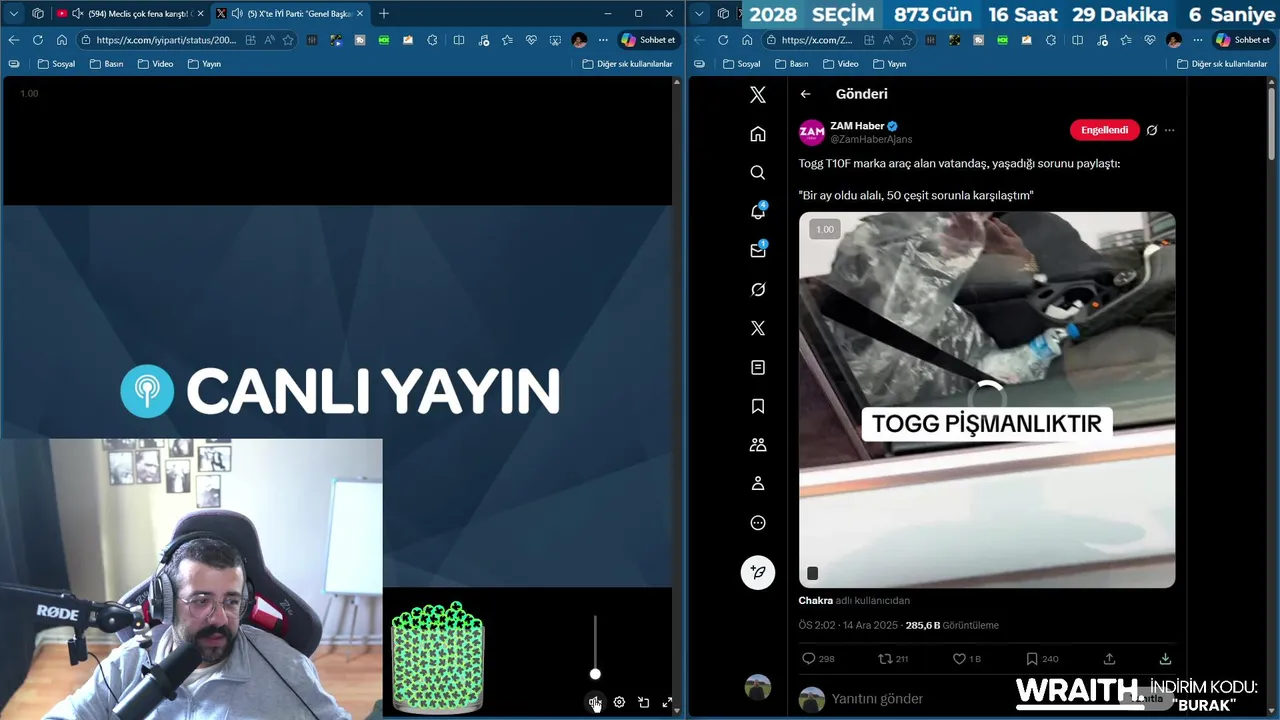Open Diğer sık kullanılanlar folder in right window
Screen dimensions: 1280x720
[x=1222, y=64]
